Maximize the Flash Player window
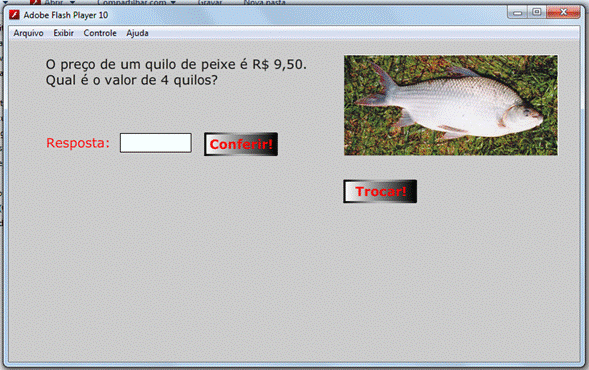 click(x=537, y=12)
